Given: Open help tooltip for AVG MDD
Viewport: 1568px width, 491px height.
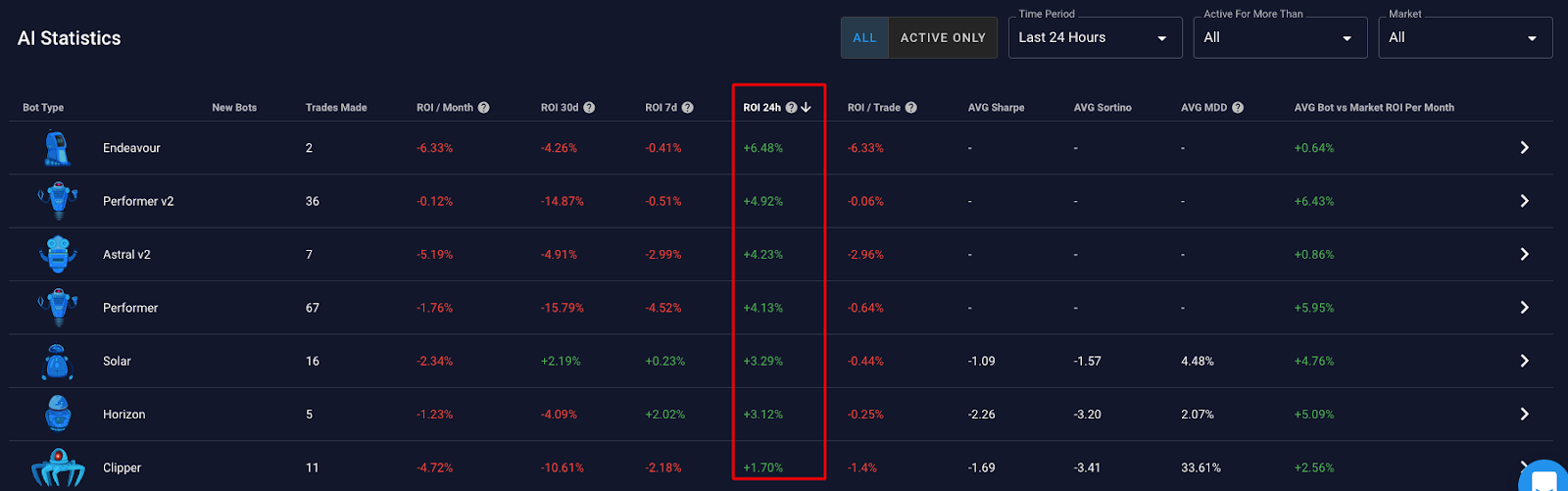Looking at the screenshot, I should [1238, 108].
